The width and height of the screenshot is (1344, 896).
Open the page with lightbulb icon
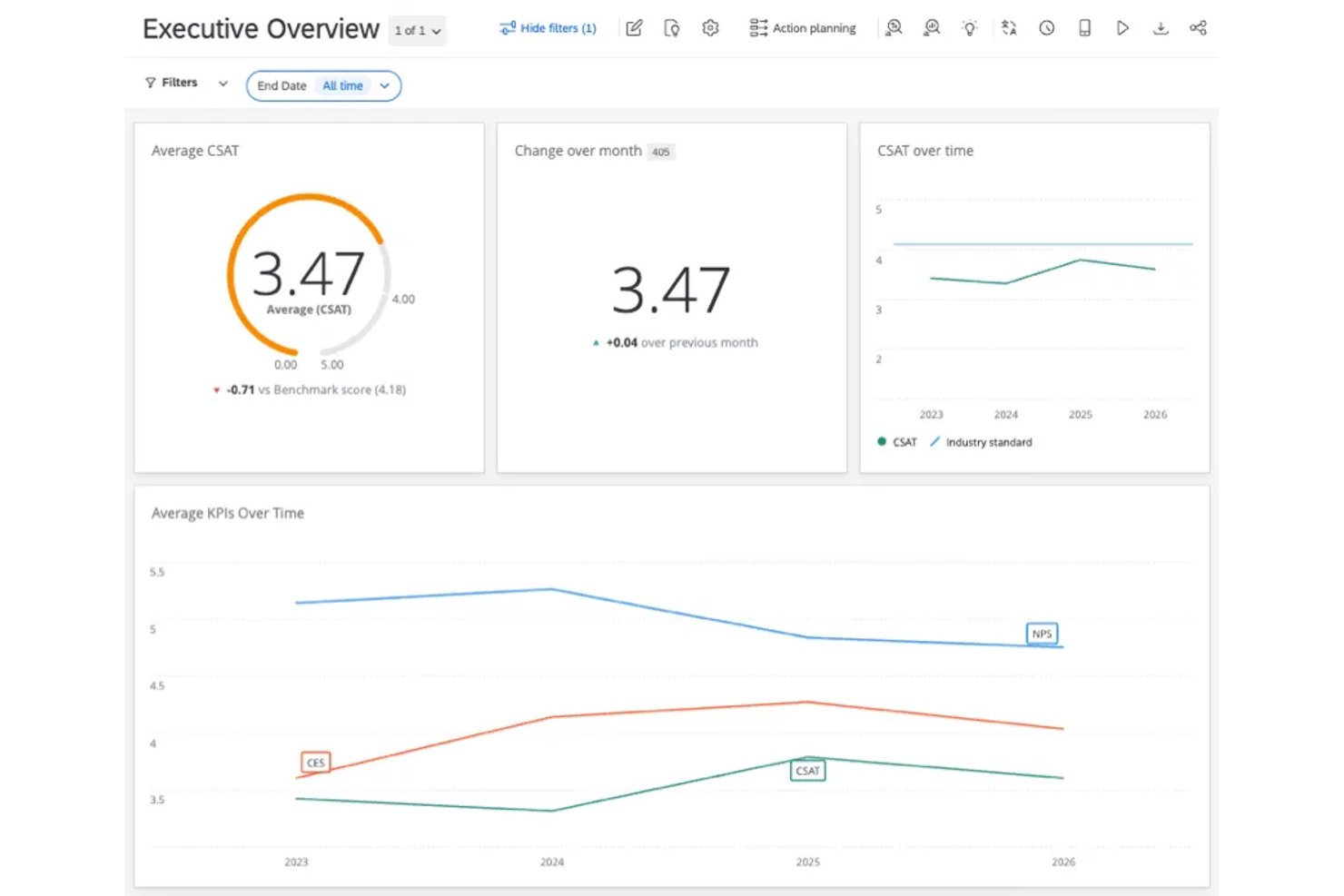672,28
